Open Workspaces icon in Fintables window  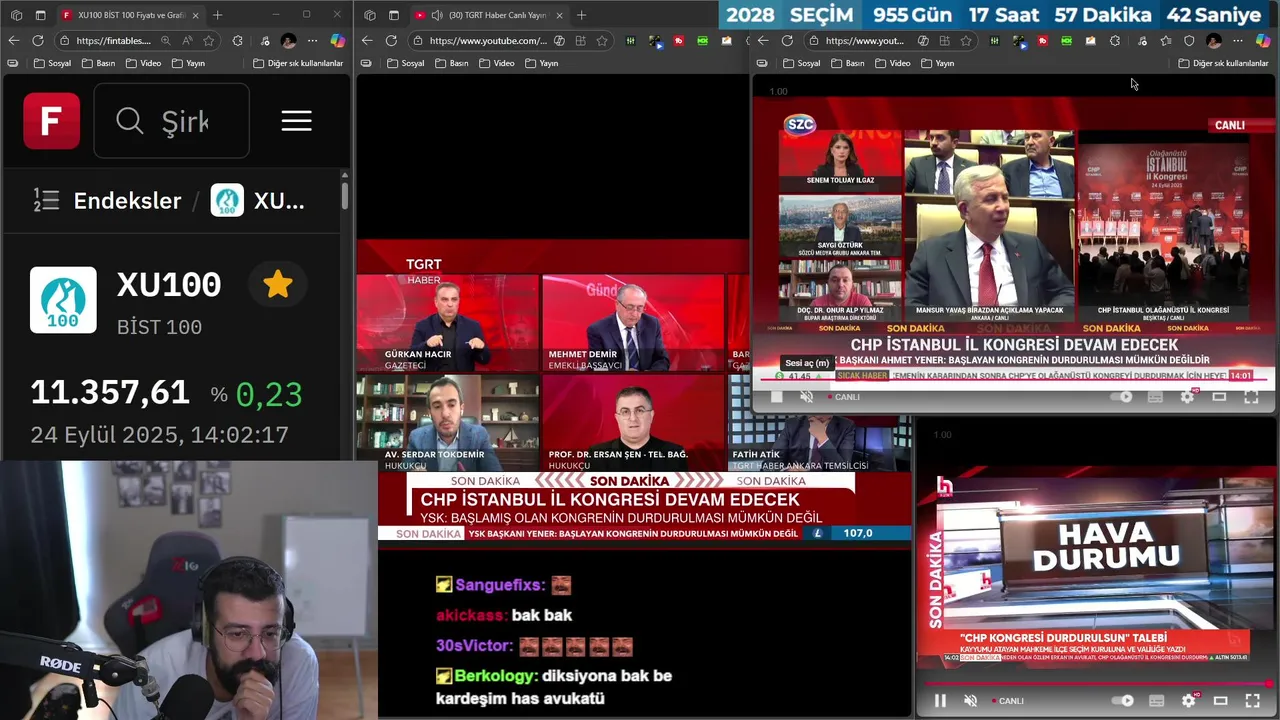[x=15, y=15]
